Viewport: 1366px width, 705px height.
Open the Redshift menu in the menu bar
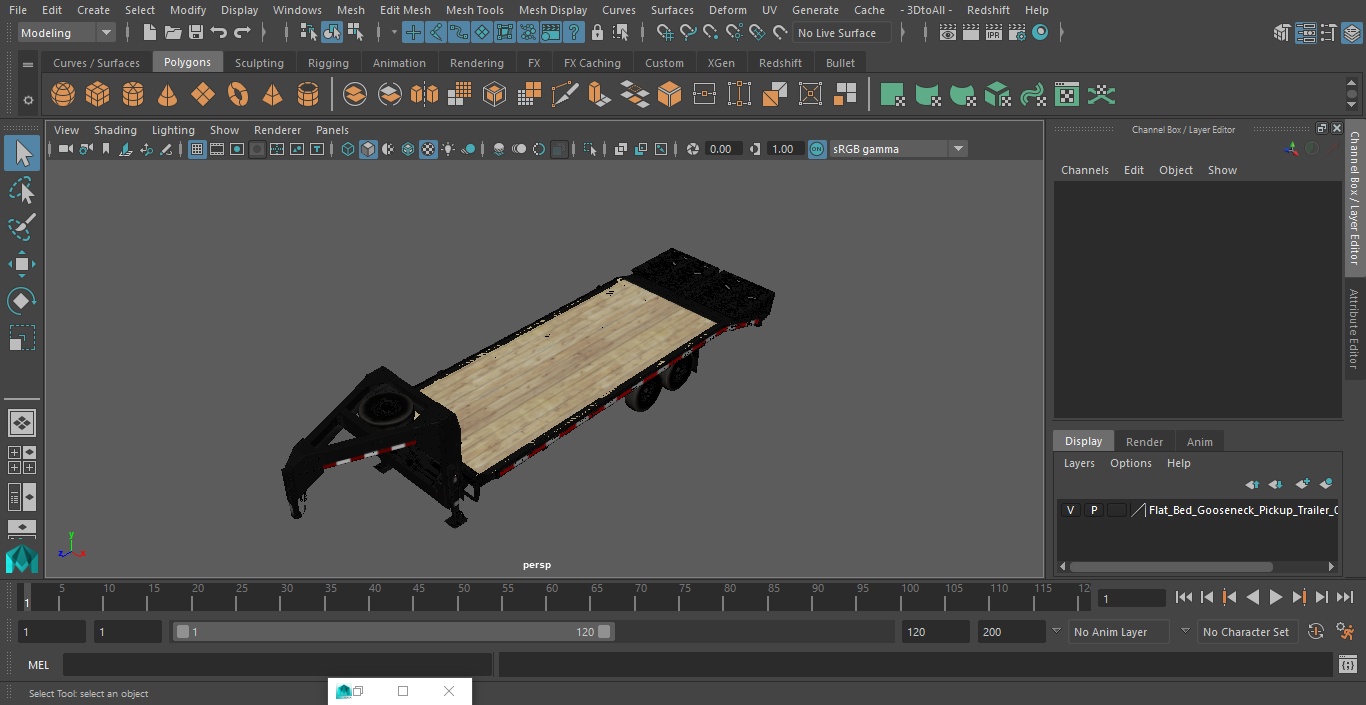click(988, 10)
